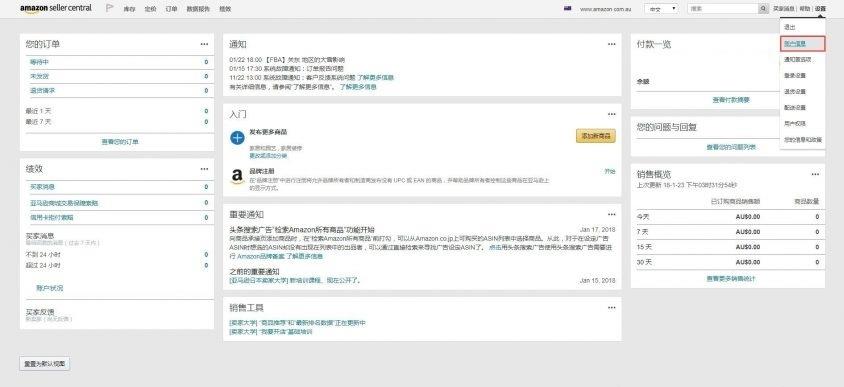844x387 pixels.
Task: Open the 退货请求 link
Action: point(43,90)
